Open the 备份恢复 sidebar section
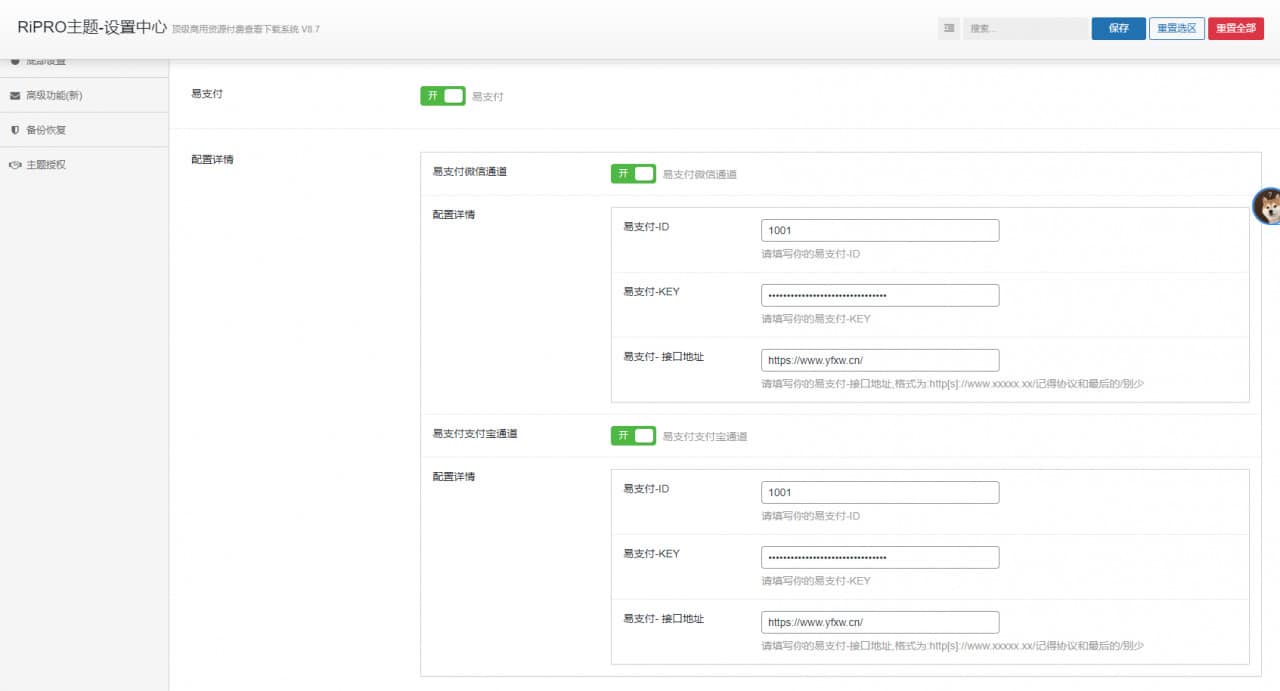This screenshot has height=691, width=1280. coord(46,130)
